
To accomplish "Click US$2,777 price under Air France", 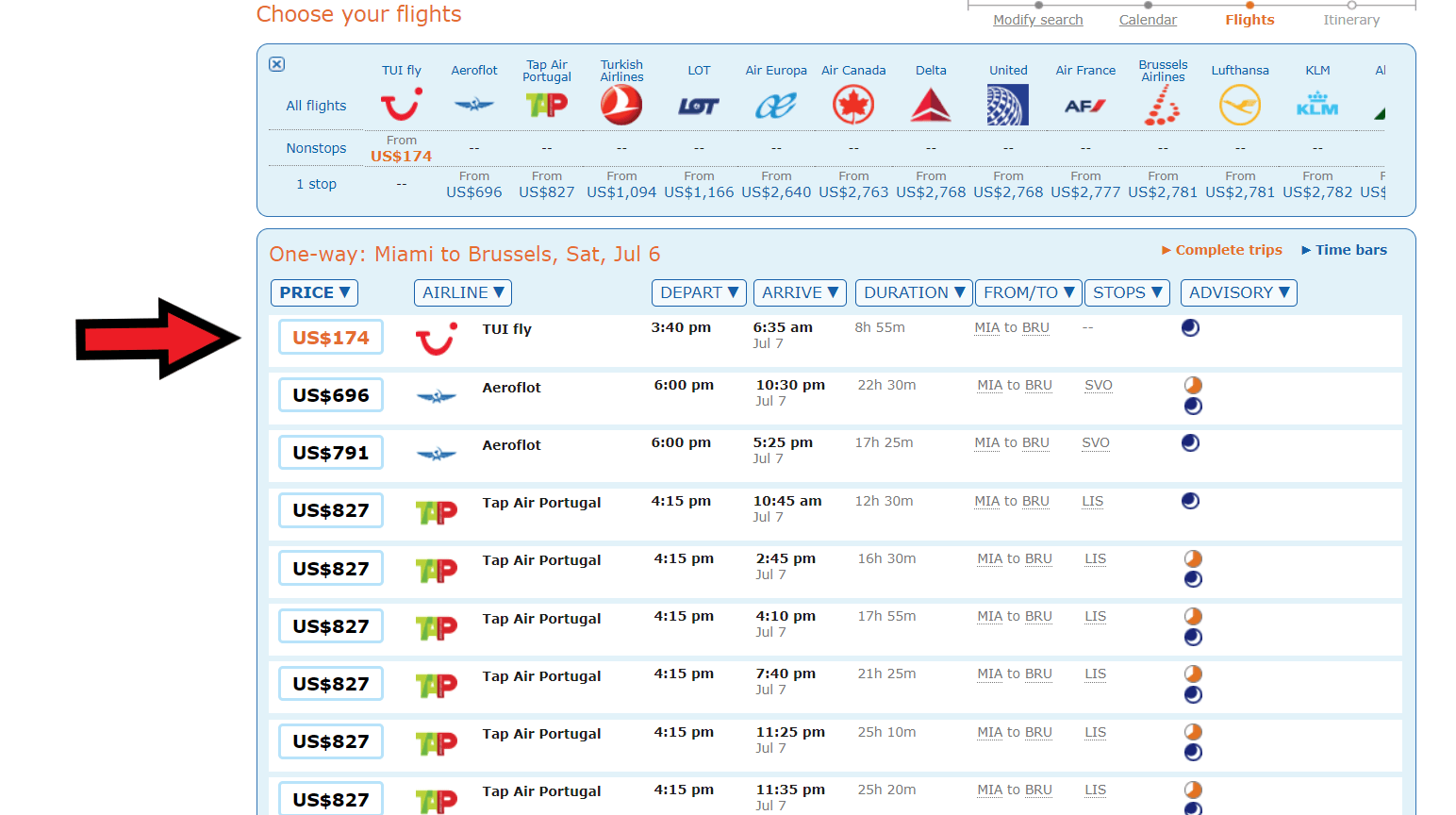I will (1085, 192).
